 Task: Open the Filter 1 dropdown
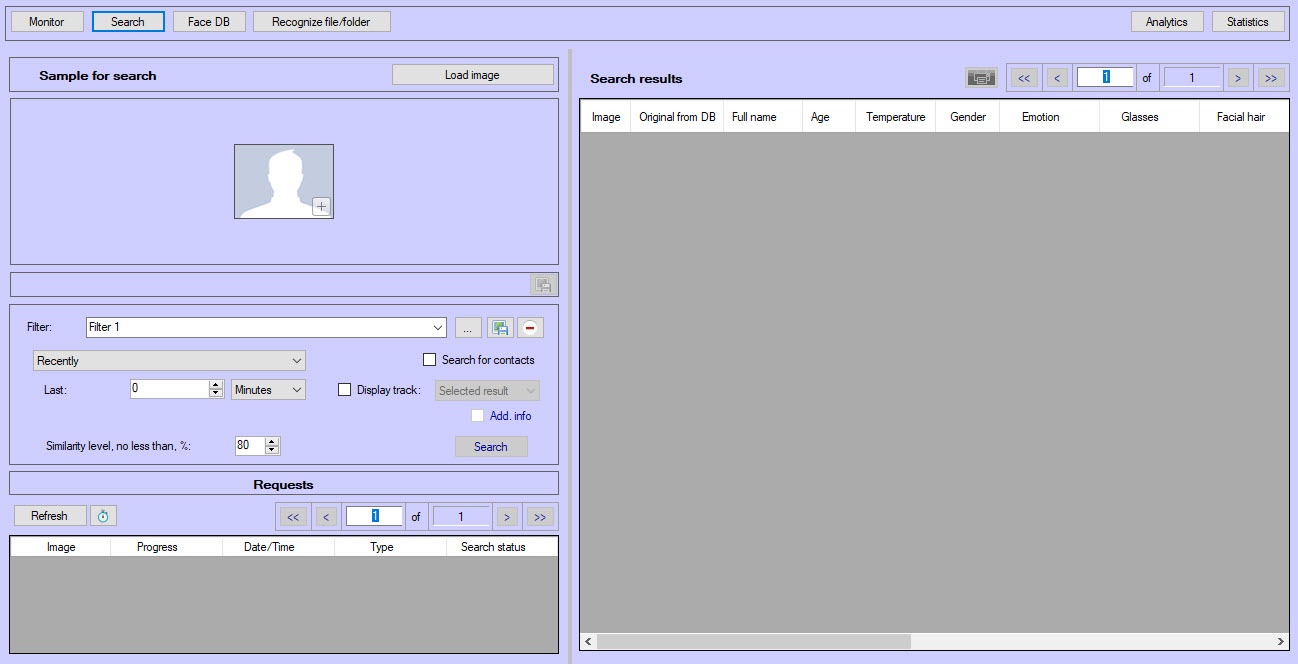(x=438, y=328)
